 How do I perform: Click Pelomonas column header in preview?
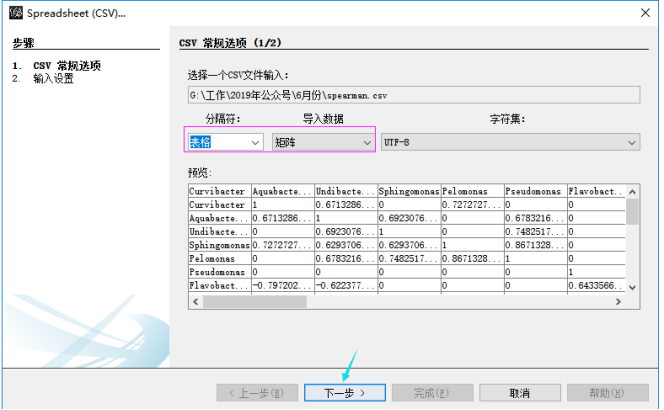click(473, 191)
